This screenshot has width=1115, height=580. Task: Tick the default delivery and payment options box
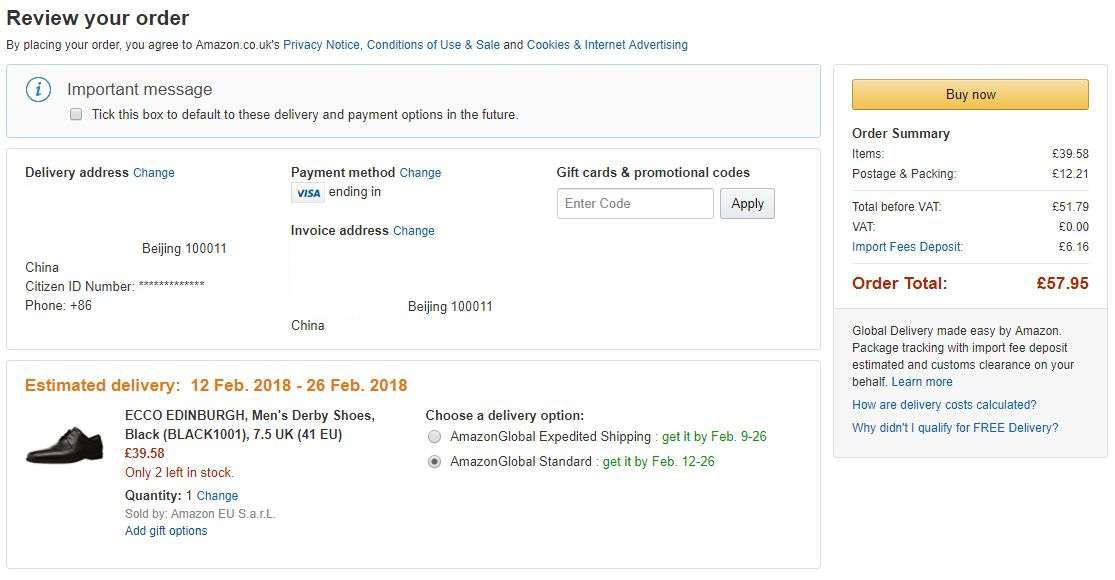tap(76, 114)
